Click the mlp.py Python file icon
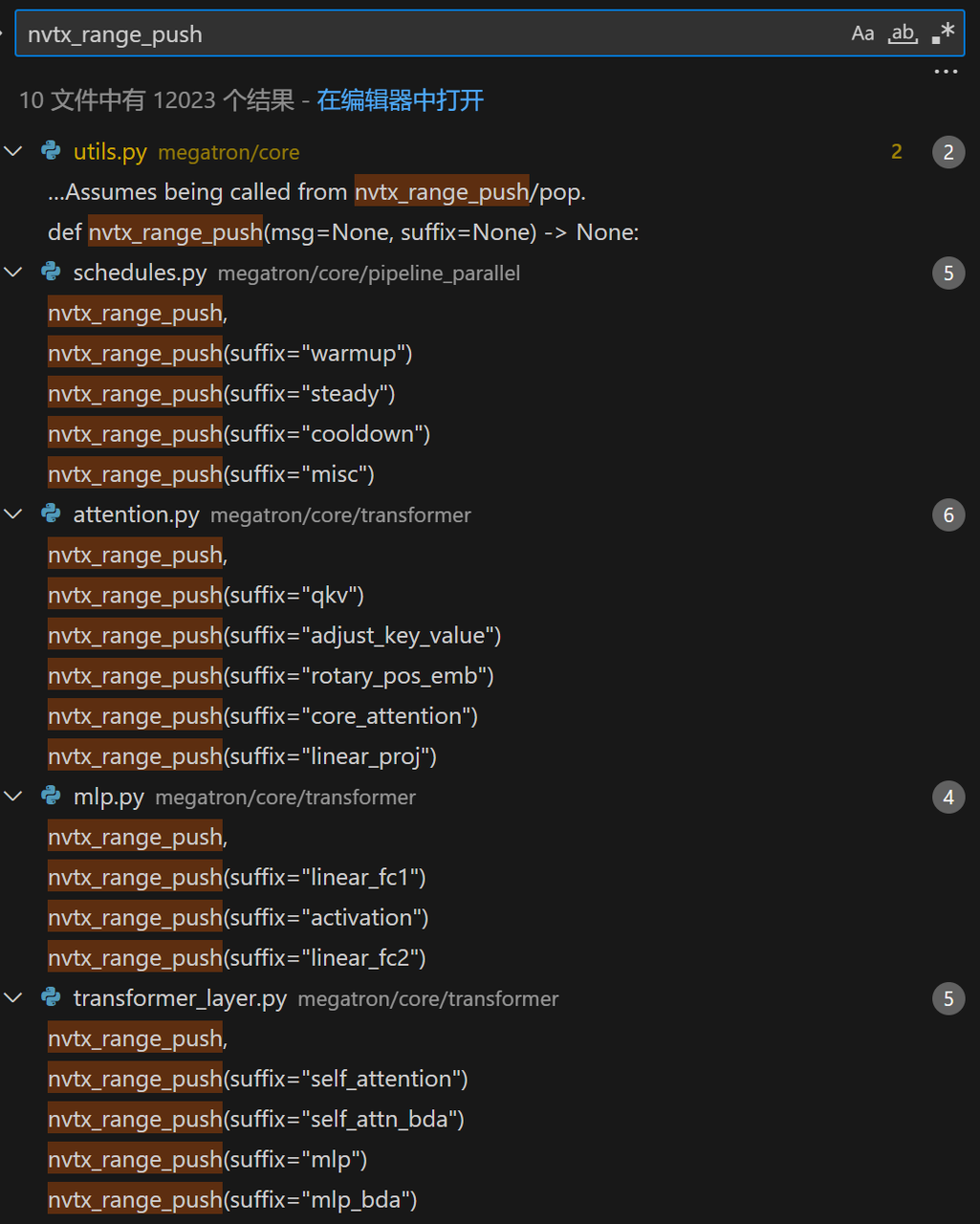This screenshot has width=980, height=1224. [52, 797]
